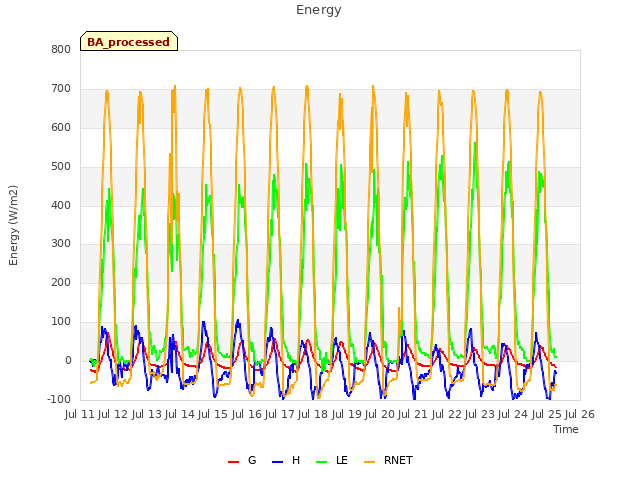Click the Jul 17 x-axis date label
This screenshot has width=640, height=480.
(x=280, y=414)
